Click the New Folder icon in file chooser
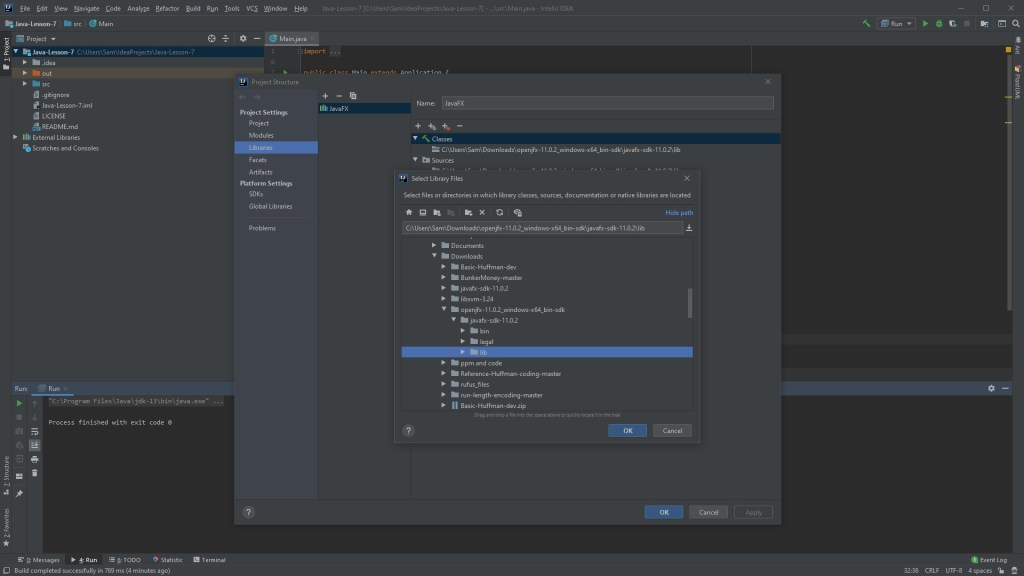The height and width of the screenshot is (576, 1024). pyautogui.click(x=468, y=212)
